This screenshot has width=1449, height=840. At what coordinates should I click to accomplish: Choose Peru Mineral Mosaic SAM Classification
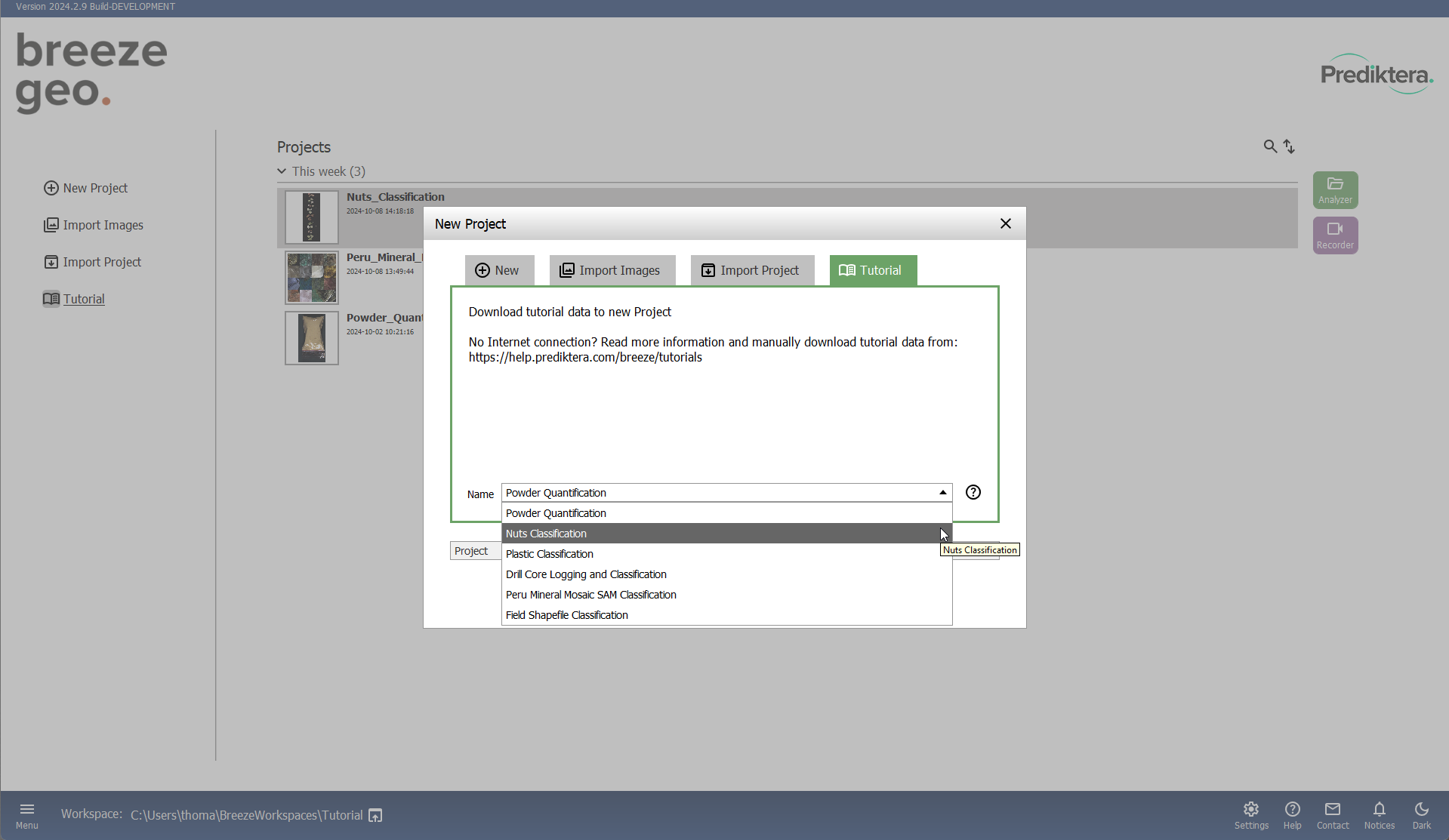[x=591, y=595]
